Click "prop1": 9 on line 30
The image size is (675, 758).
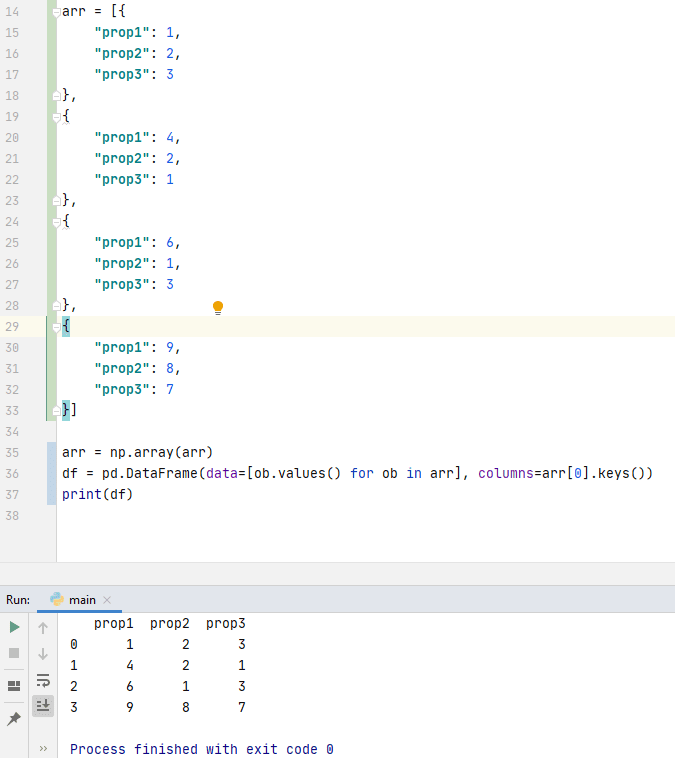(x=134, y=348)
